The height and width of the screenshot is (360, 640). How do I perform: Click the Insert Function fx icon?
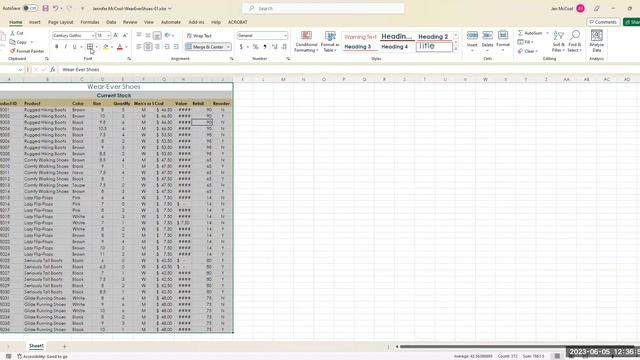tap(53, 70)
